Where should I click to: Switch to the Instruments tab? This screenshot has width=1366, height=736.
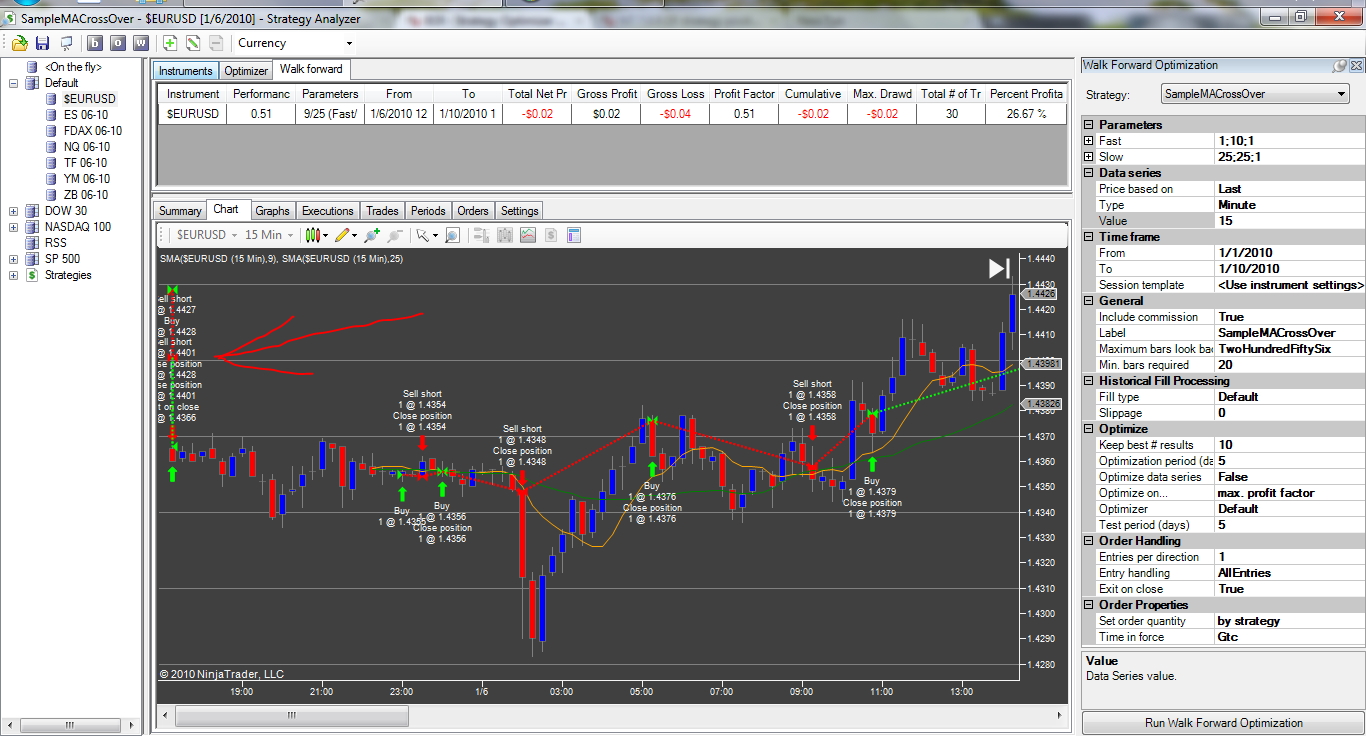pyautogui.click(x=185, y=71)
